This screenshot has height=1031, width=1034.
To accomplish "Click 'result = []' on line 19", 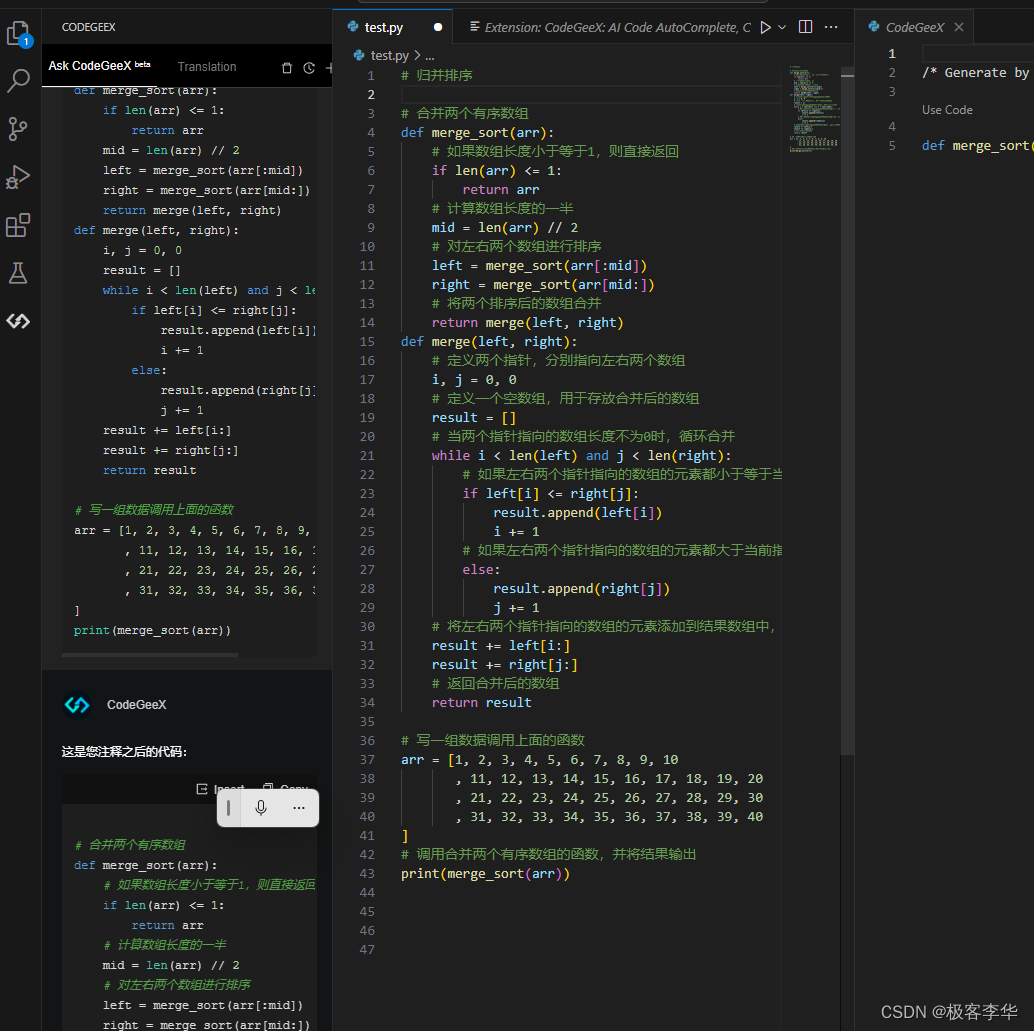I will click(x=473, y=418).
